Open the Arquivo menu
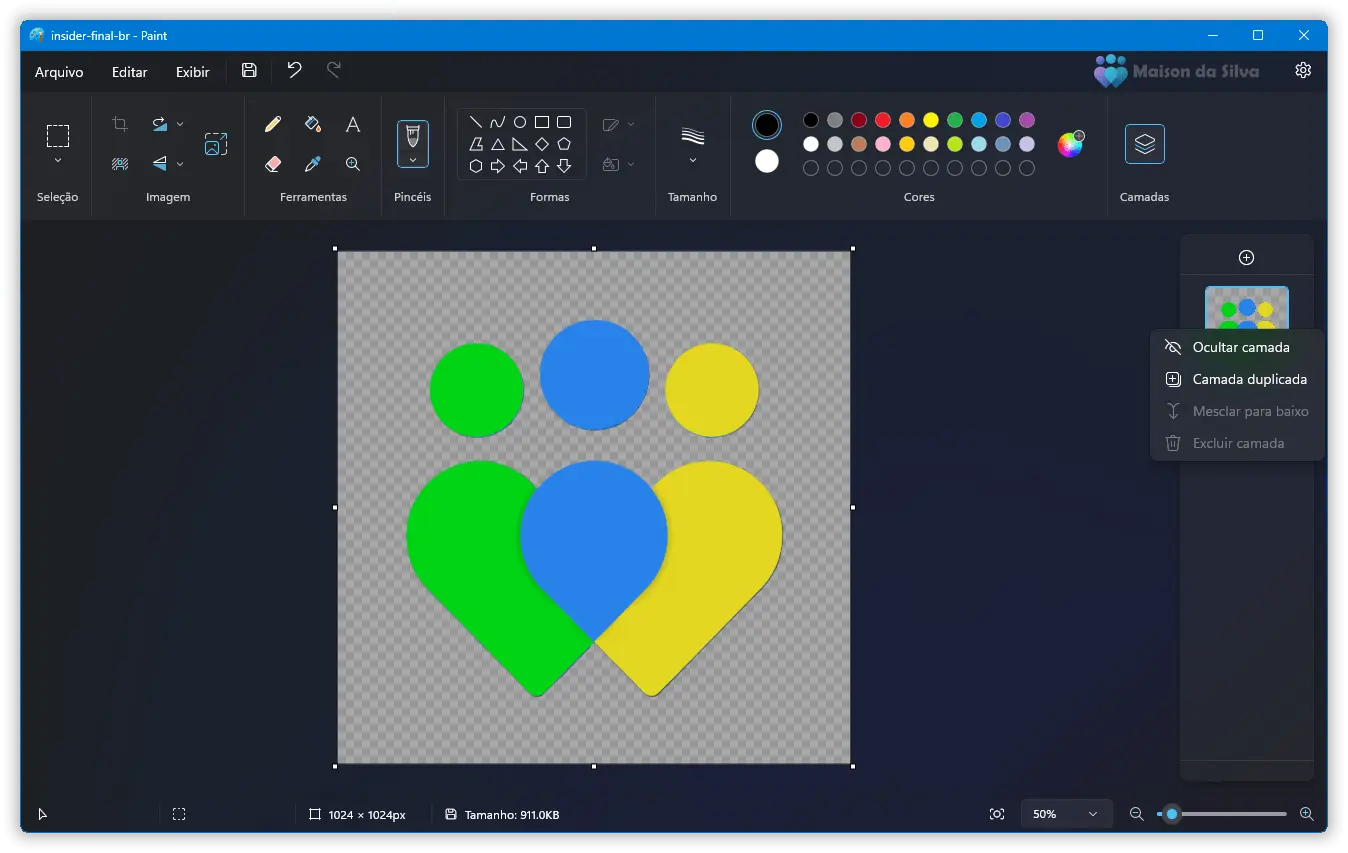 click(59, 72)
